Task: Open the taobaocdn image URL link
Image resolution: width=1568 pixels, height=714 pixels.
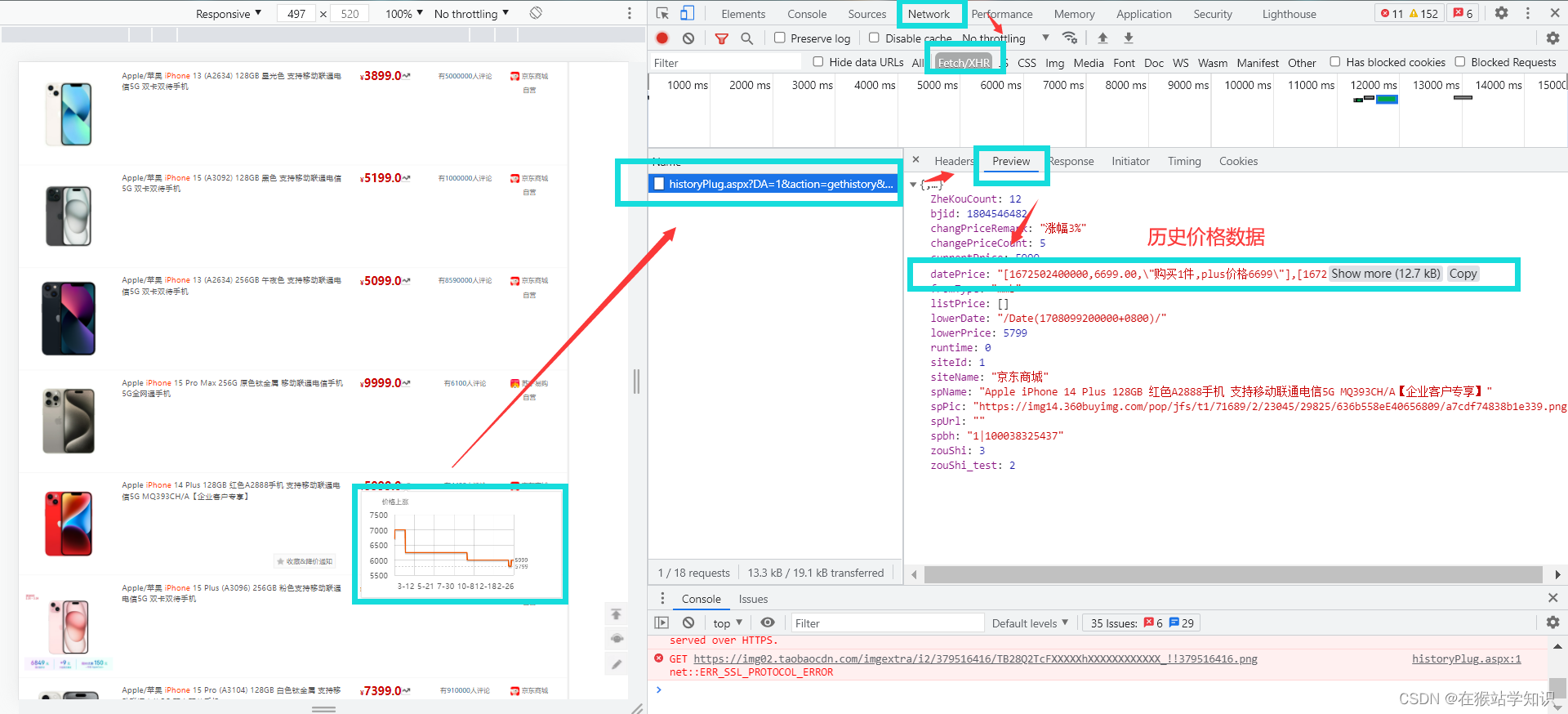Action: coord(975,658)
